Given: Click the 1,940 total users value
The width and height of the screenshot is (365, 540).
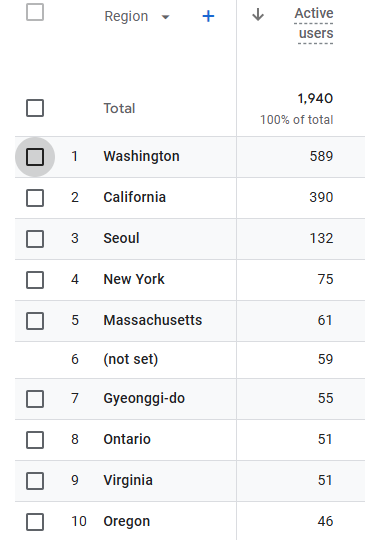Looking at the screenshot, I should pos(315,98).
